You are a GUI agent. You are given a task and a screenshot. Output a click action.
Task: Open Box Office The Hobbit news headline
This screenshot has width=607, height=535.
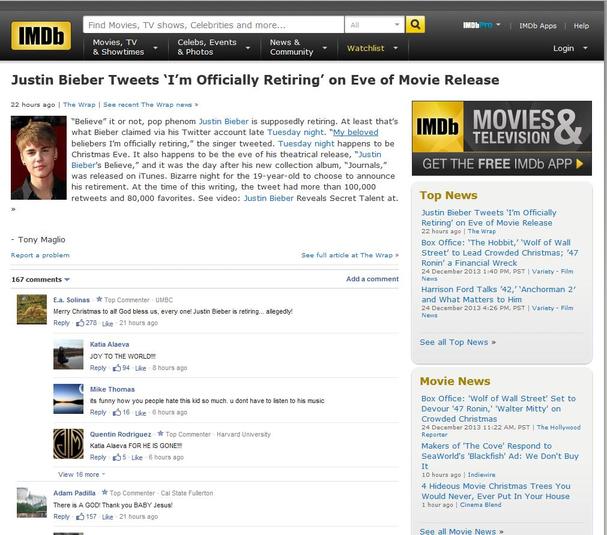click(499, 253)
